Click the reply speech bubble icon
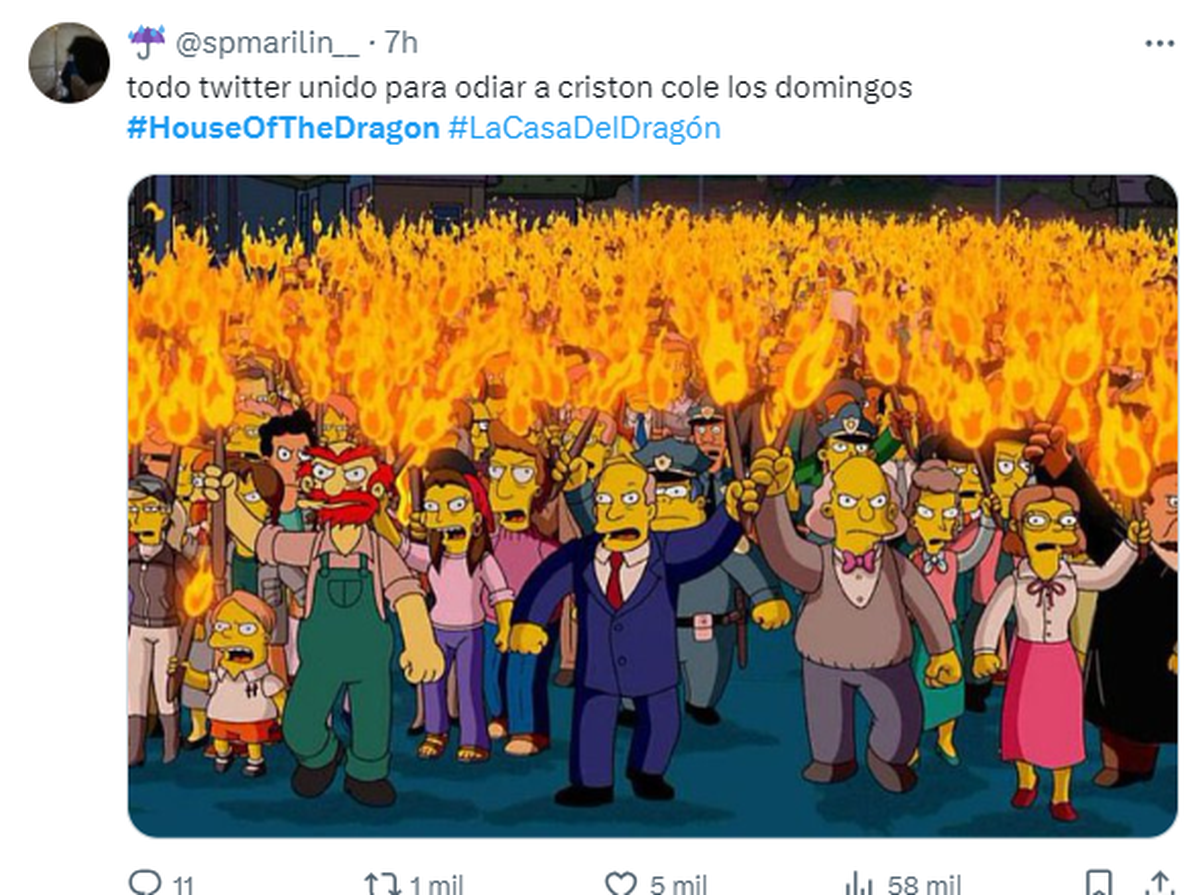Screen dimensions: 1200x895 pos(145,883)
